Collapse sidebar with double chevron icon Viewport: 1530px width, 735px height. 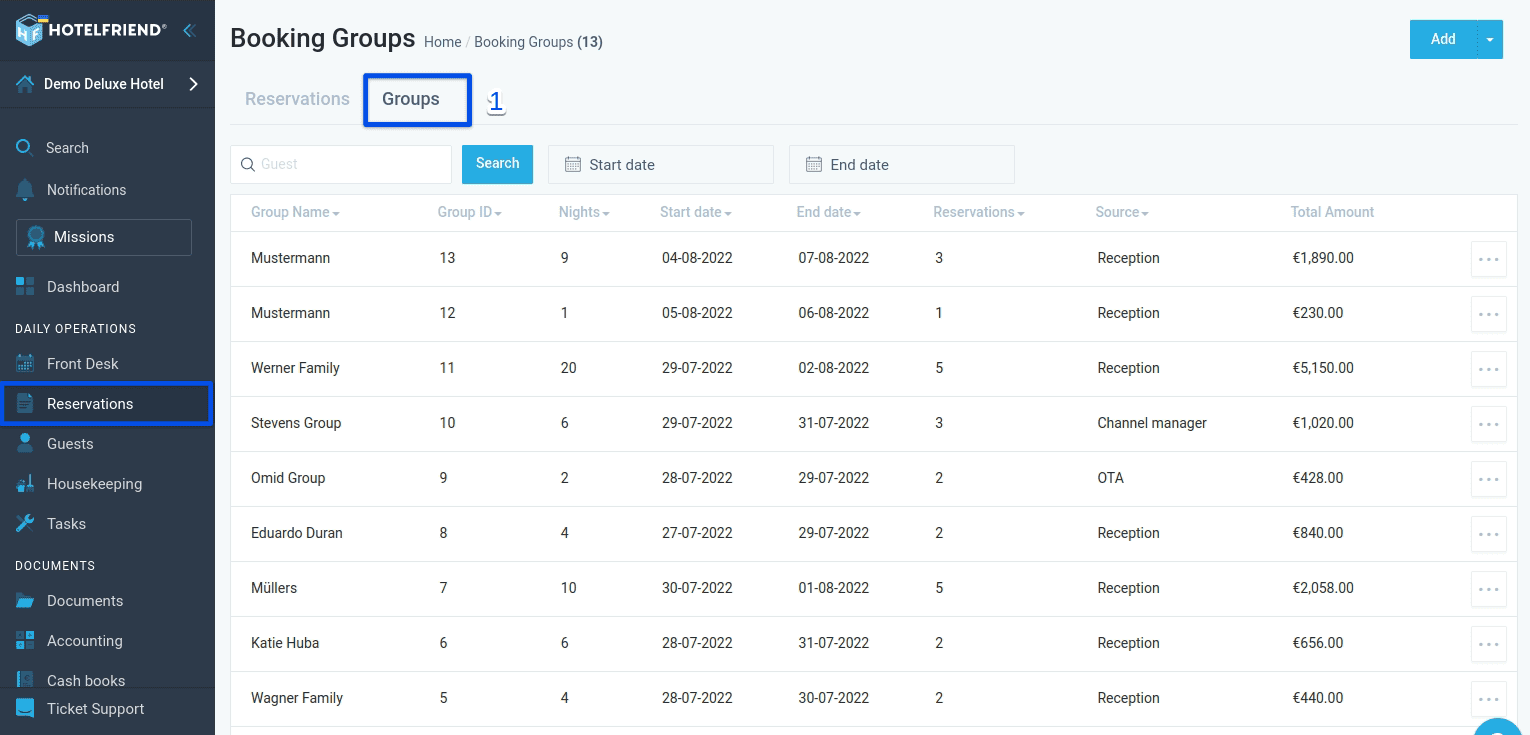click(188, 30)
